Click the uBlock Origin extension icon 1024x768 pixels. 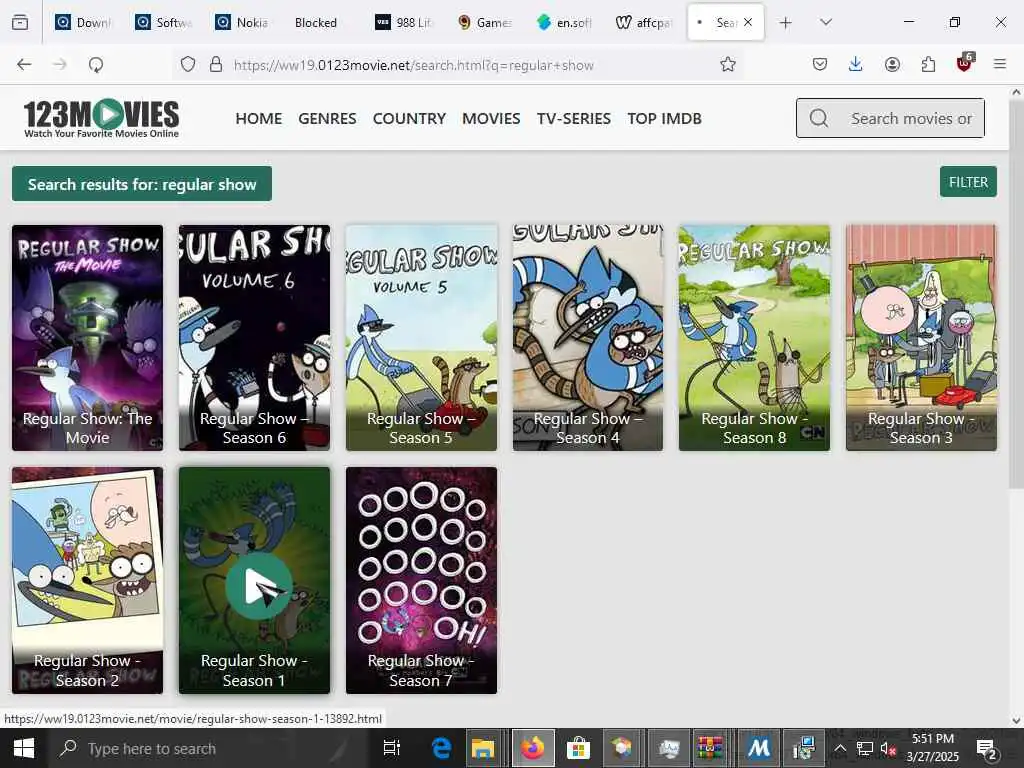coord(965,63)
